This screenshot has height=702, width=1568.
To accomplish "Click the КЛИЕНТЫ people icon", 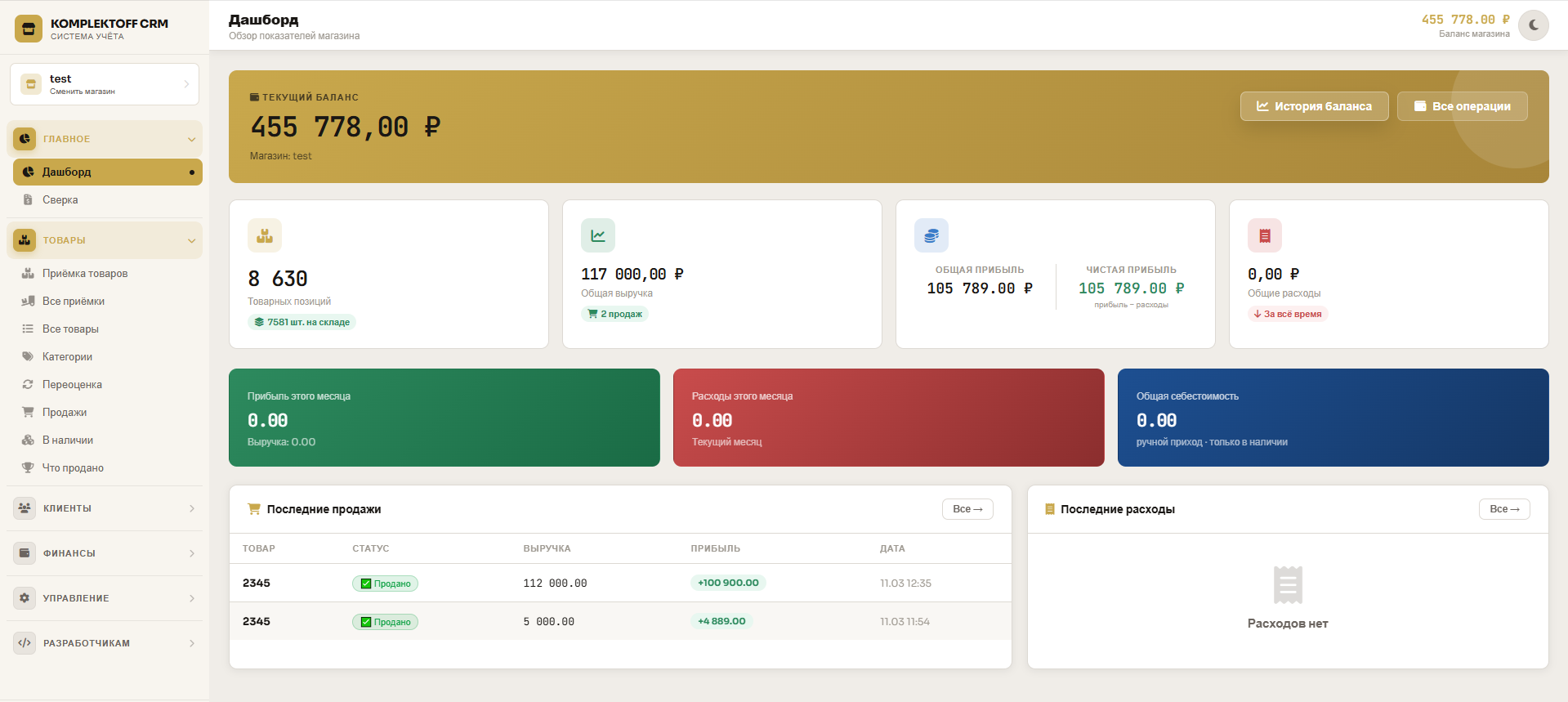I will [25, 508].
